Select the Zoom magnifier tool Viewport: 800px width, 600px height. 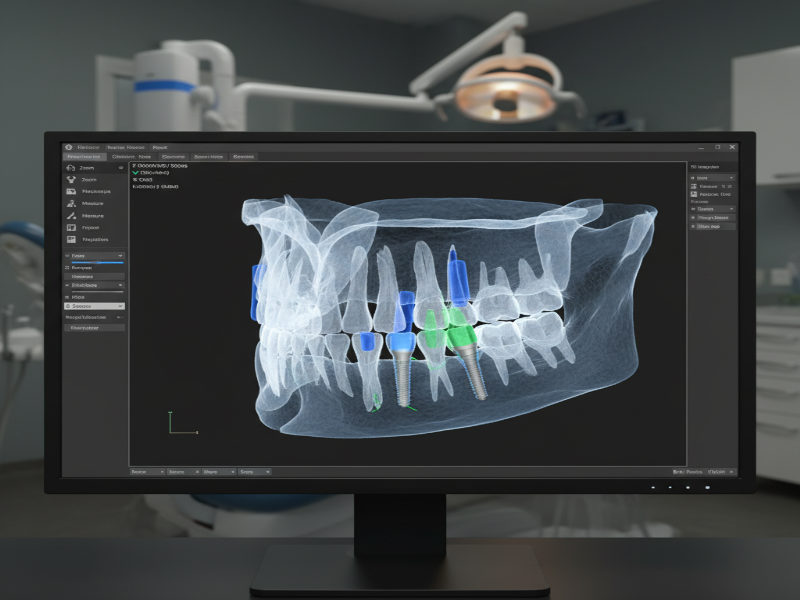tap(91, 166)
